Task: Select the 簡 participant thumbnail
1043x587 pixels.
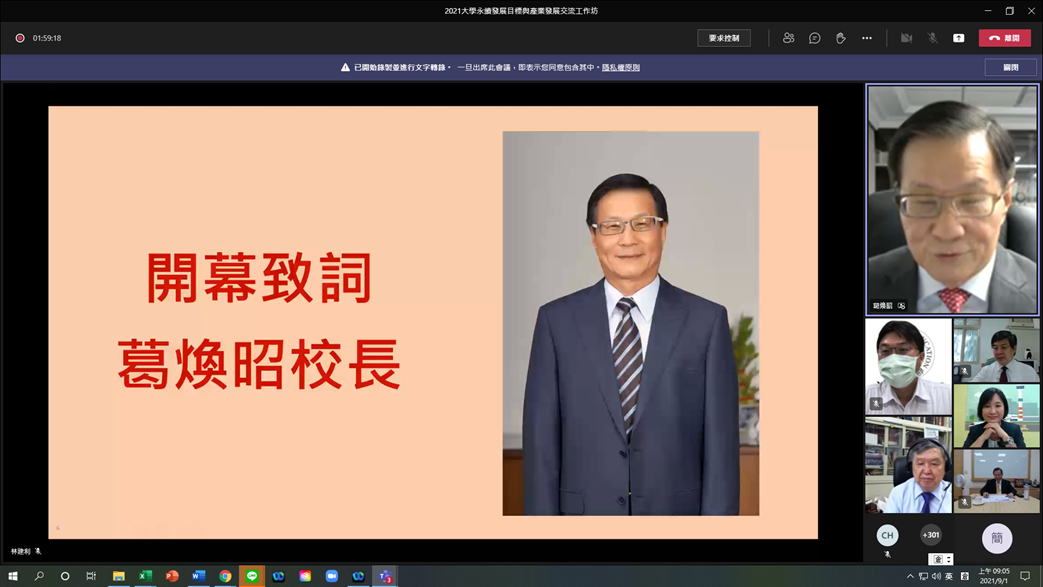Action: point(997,538)
